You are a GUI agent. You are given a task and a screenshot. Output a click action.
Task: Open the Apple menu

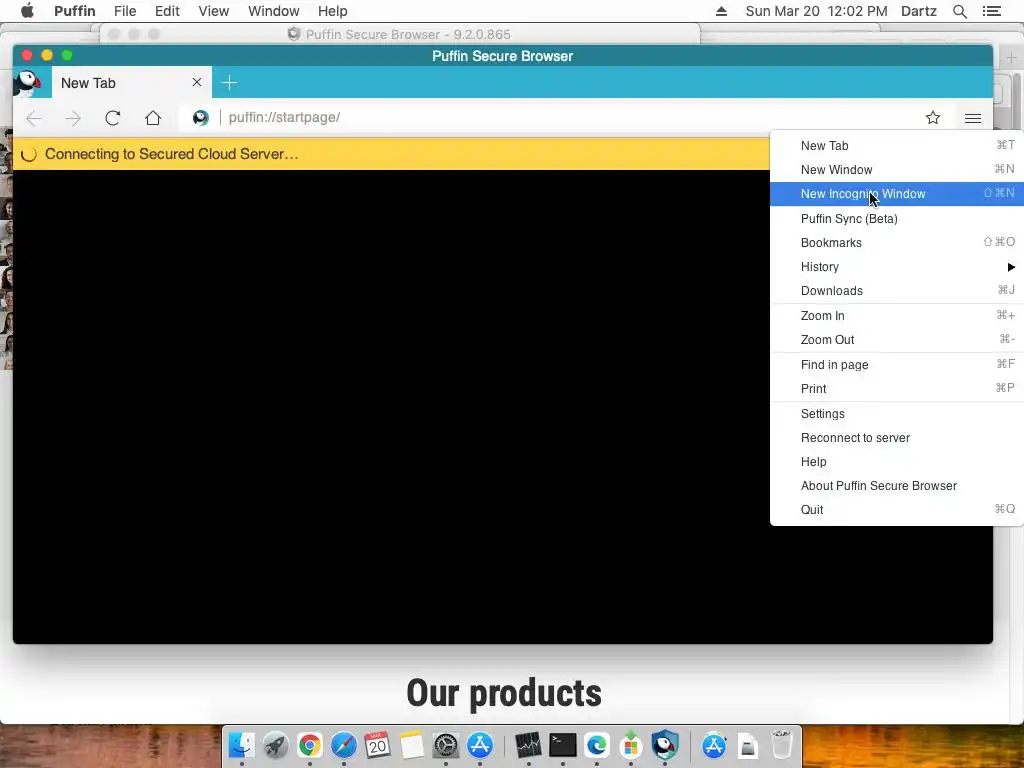[27, 10]
